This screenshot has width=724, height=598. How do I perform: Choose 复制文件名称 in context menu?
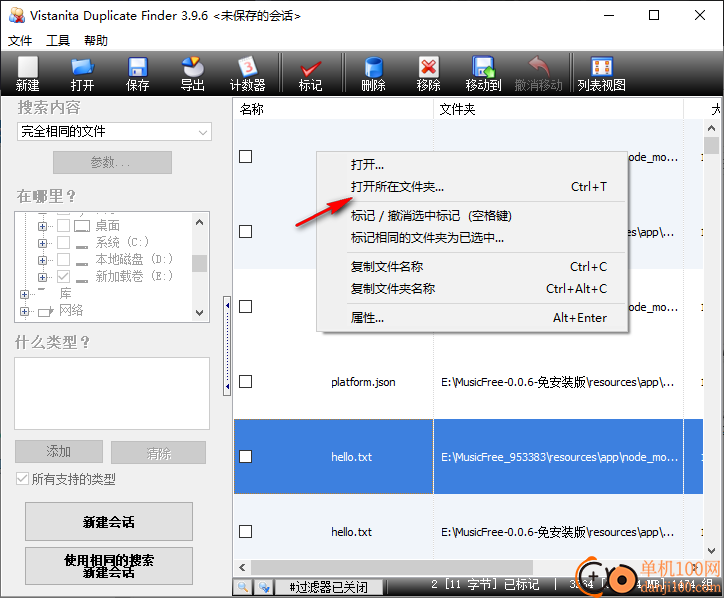(x=472, y=267)
